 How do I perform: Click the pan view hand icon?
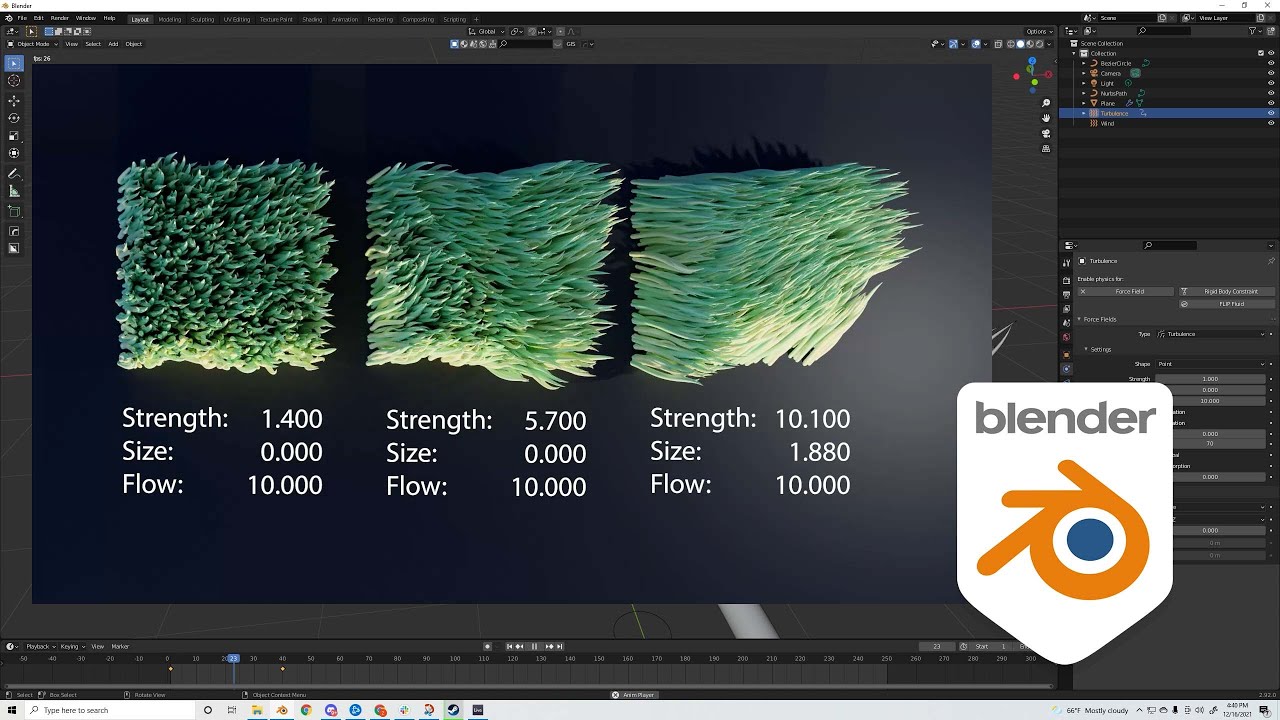click(x=1046, y=118)
